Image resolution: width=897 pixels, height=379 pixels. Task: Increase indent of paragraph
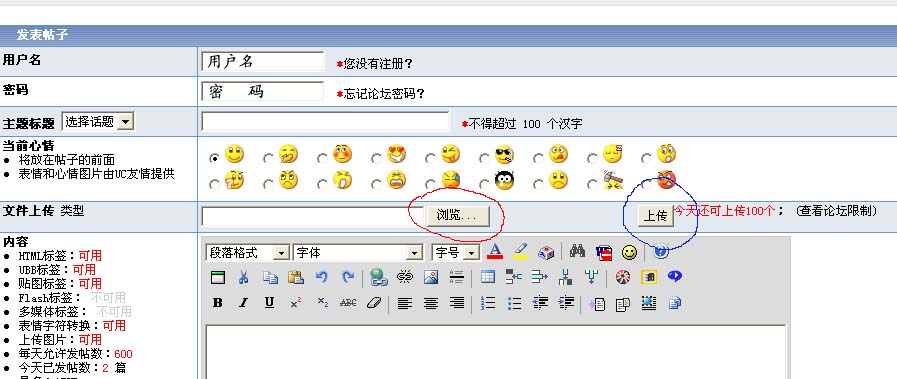(x=566, y=304)
